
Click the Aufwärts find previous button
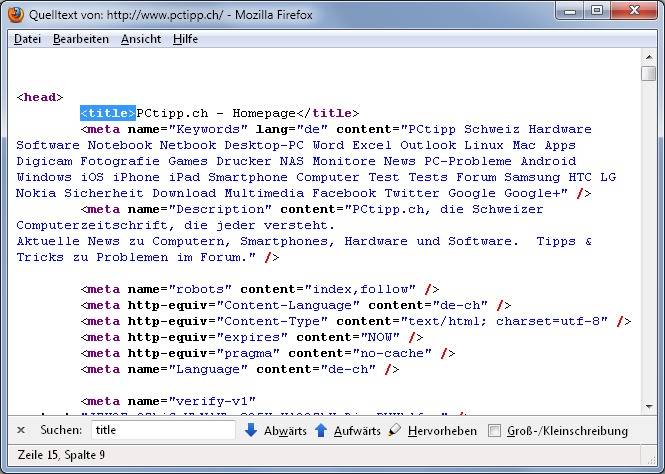(x=356, y=431)
